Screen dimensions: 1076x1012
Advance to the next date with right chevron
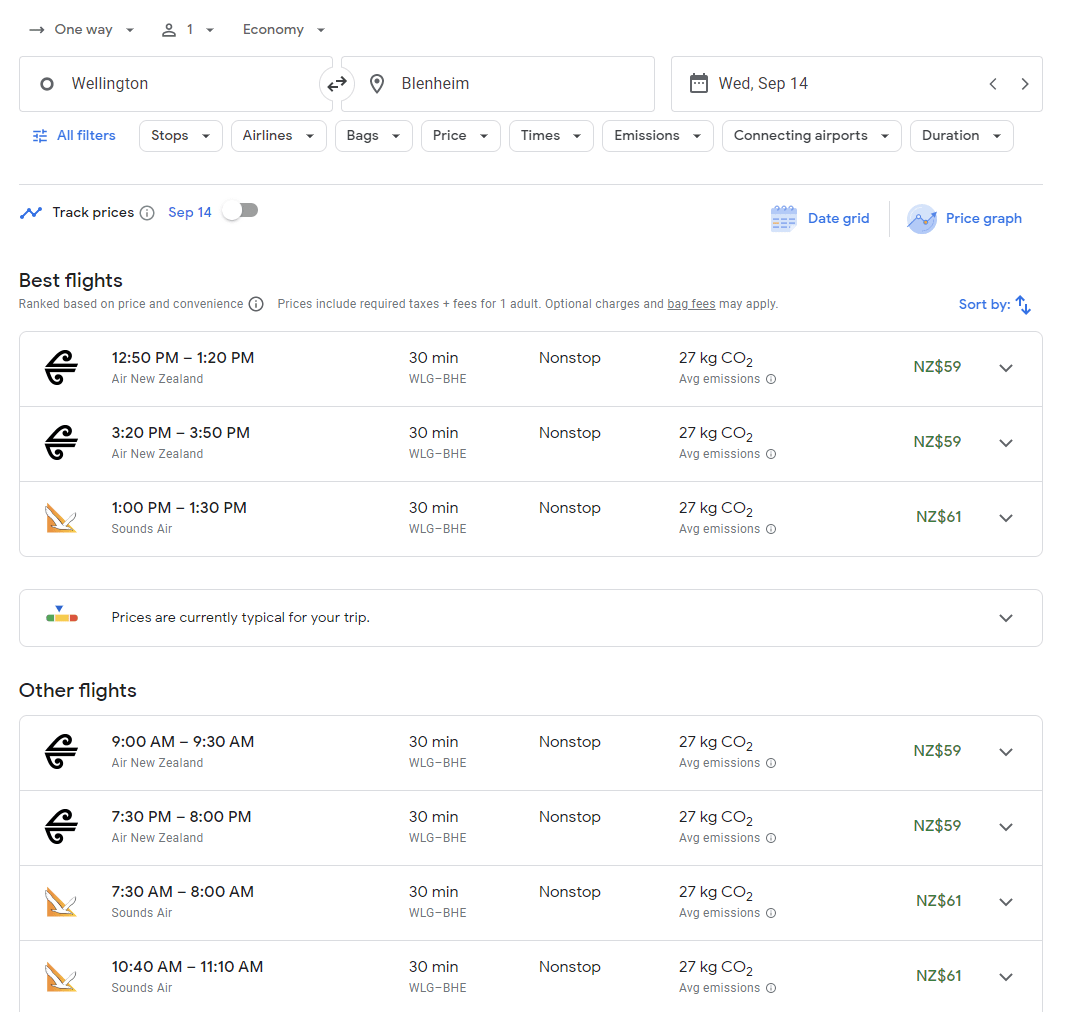(1025, 84)
